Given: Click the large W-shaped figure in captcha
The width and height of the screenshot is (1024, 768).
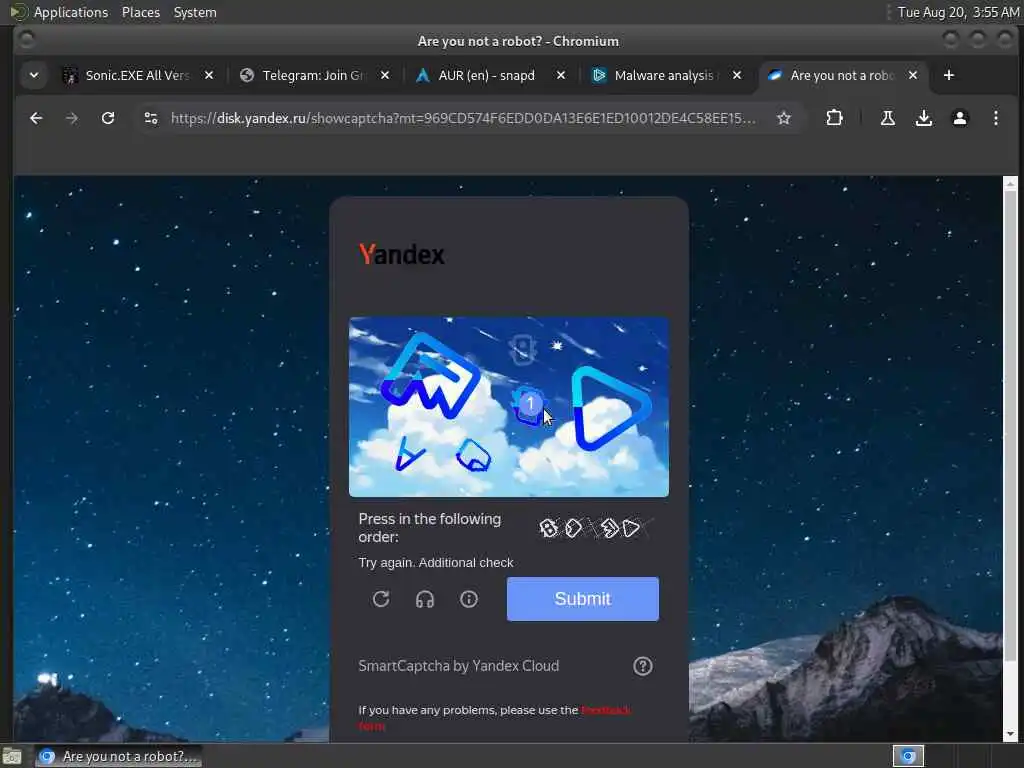Looking at the screenshot, I should tap(431, 376).
